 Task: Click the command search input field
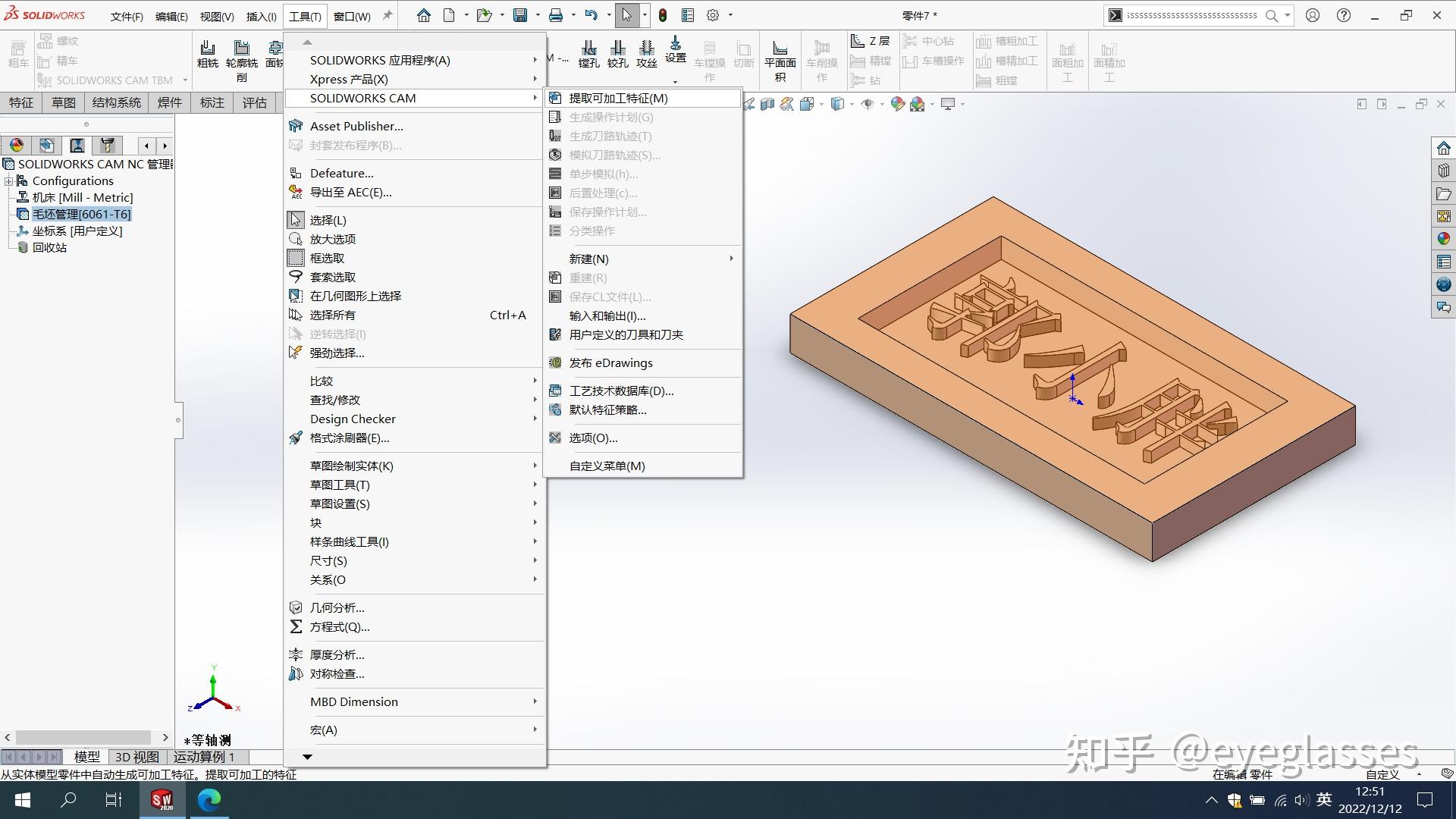tap(1191, 15)
